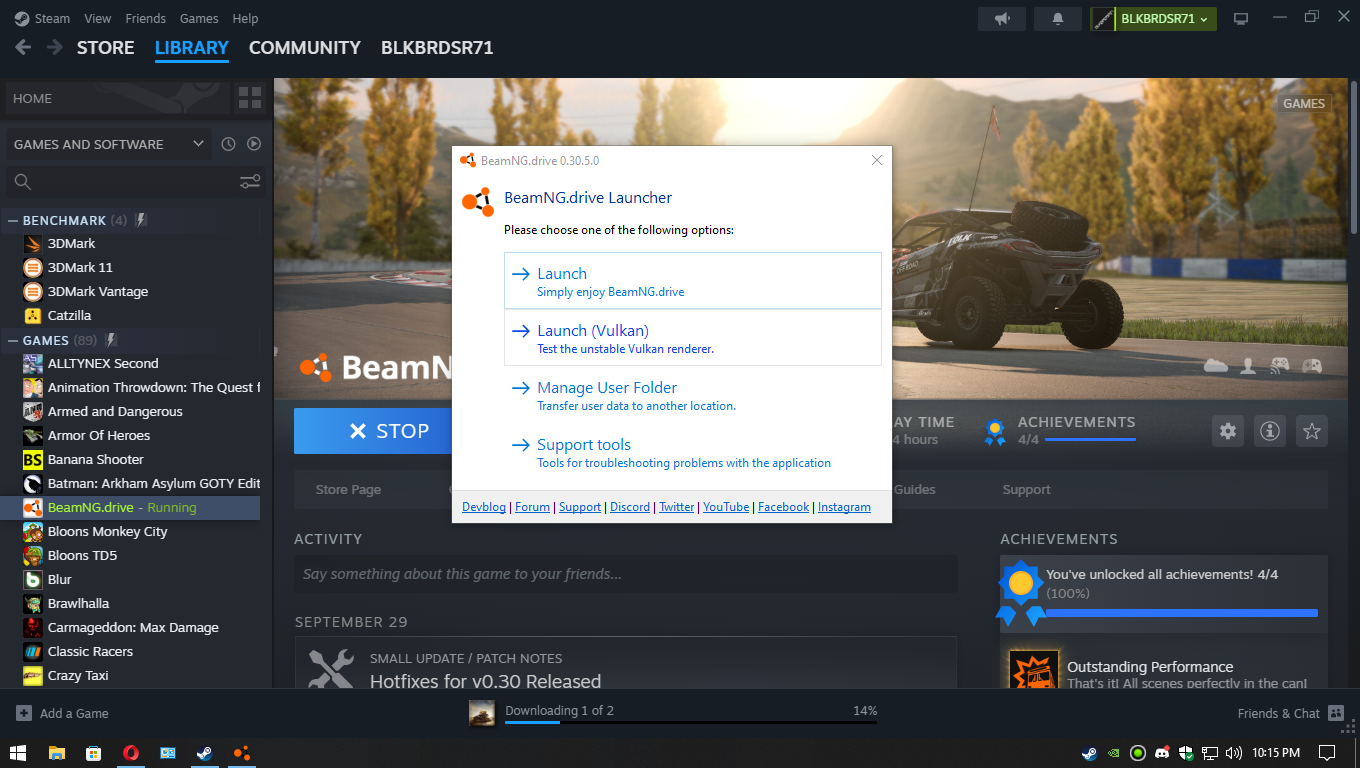The image size is (1360, 768).
Task: Open the Friends menu
Action: click(x=146, y=18)
